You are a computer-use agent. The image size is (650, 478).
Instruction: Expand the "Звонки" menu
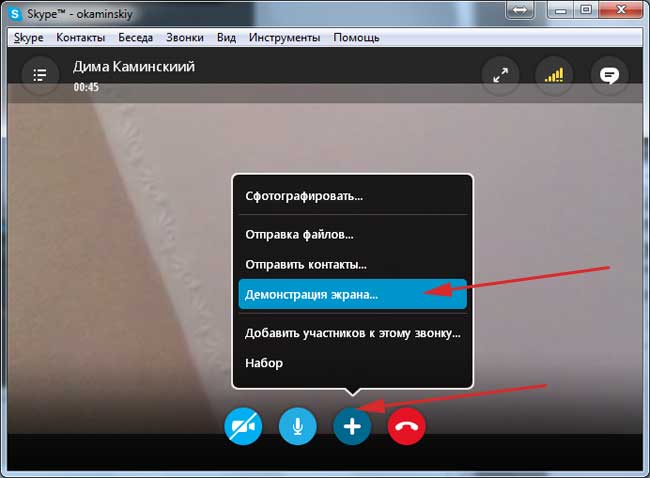(x=184, y=38)
